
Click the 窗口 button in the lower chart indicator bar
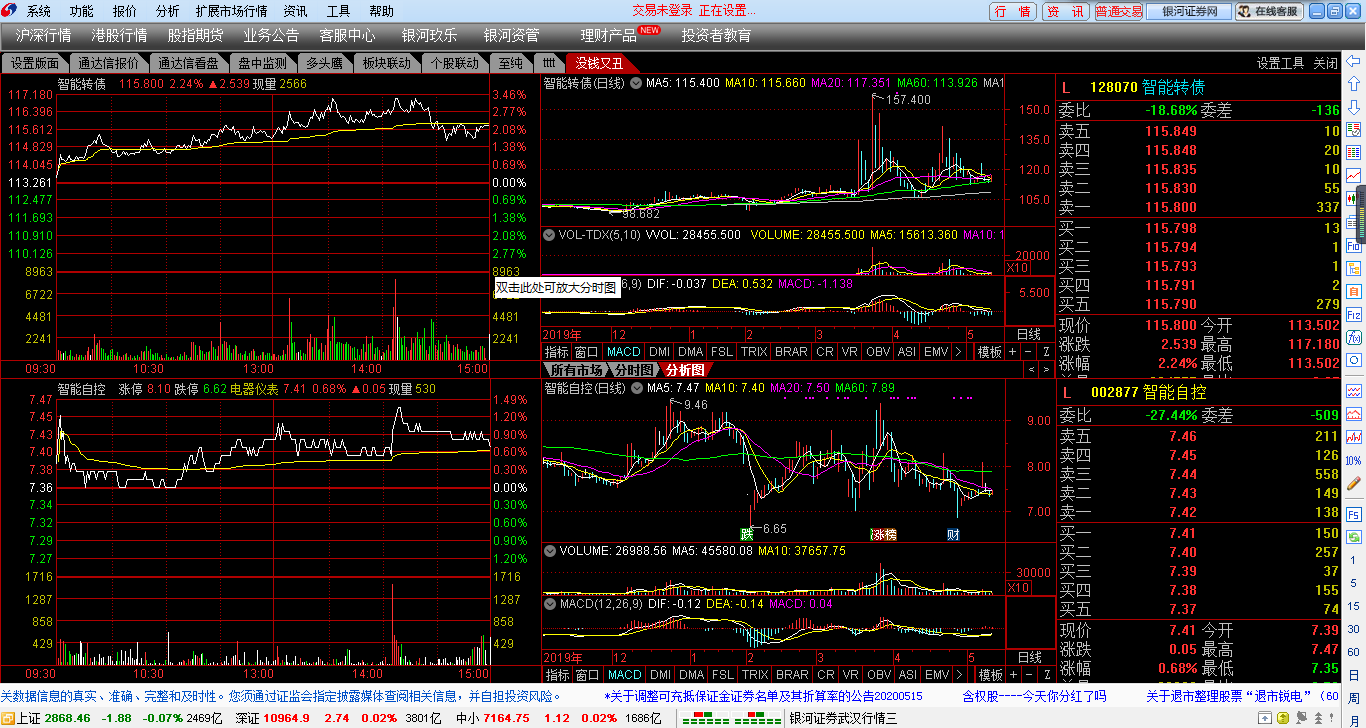point(587,675)
